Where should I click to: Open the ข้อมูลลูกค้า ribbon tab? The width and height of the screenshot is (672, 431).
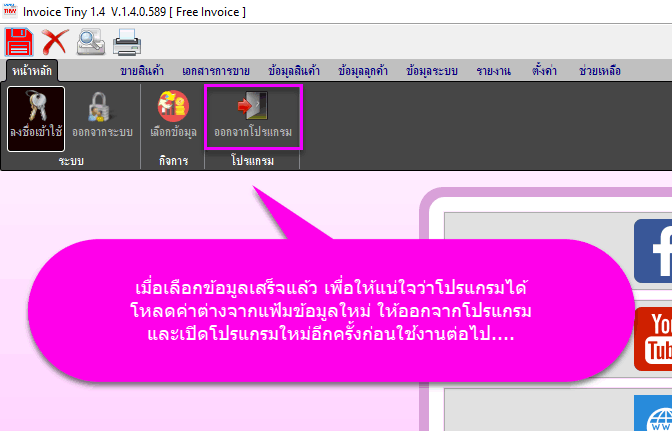(x=363, y=71)
